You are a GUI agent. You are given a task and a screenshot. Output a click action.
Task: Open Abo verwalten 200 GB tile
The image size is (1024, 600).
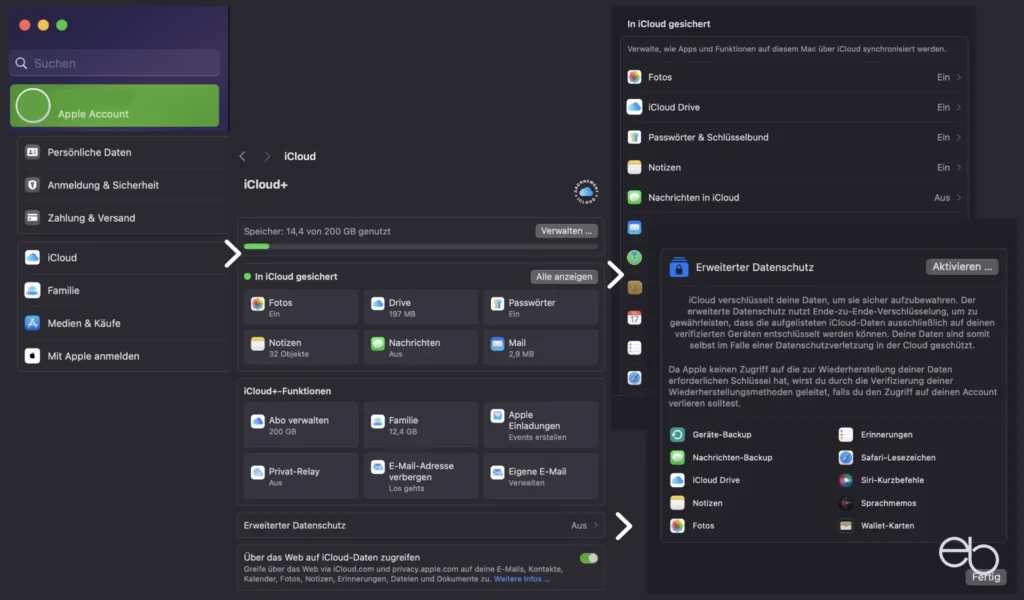coord(301,425)
